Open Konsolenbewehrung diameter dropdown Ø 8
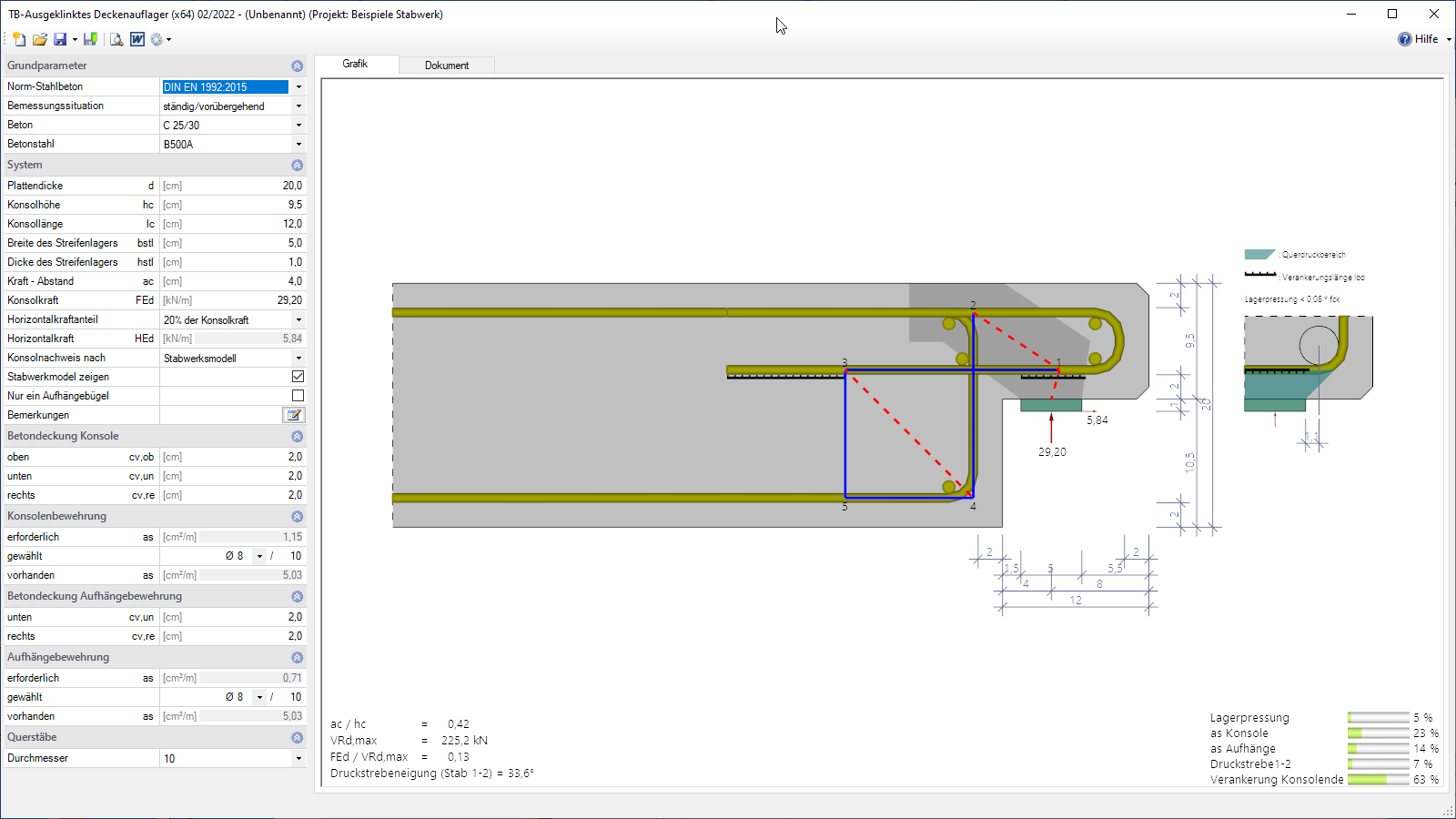 [x=259, y=556]
